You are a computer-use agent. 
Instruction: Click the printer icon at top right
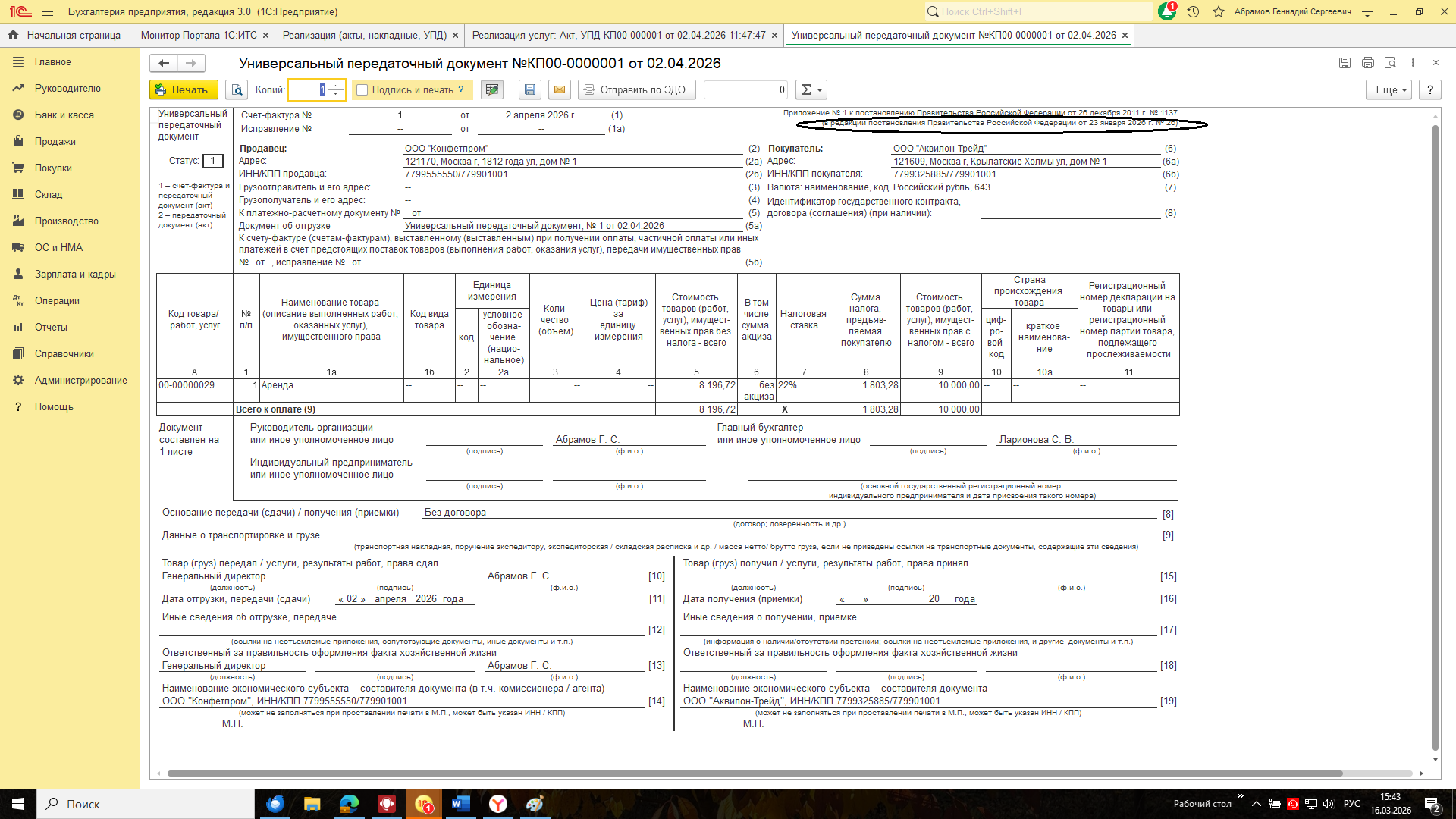point(1367,63)
